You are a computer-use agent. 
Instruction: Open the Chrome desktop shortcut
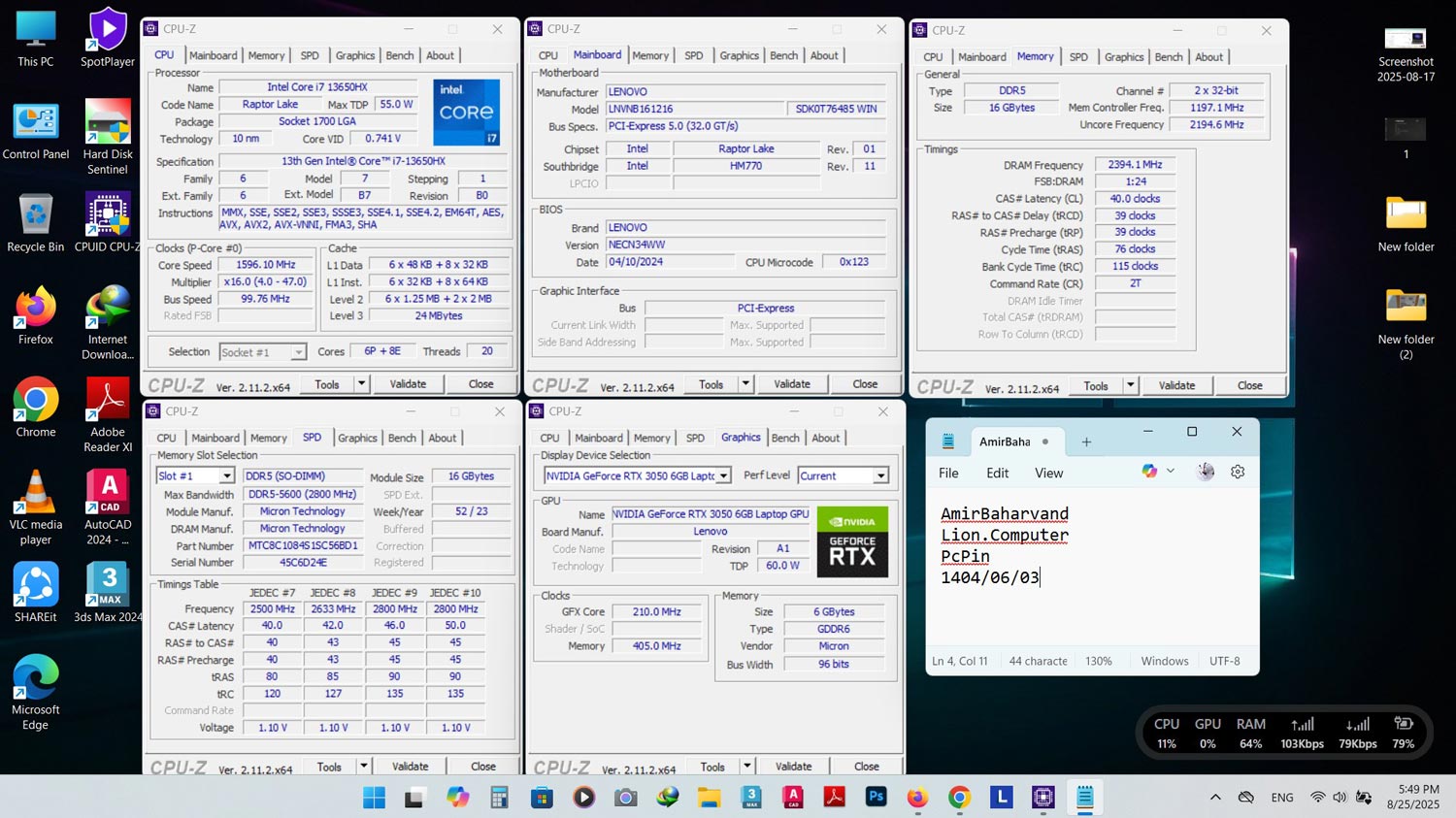(x=36, y=408)
